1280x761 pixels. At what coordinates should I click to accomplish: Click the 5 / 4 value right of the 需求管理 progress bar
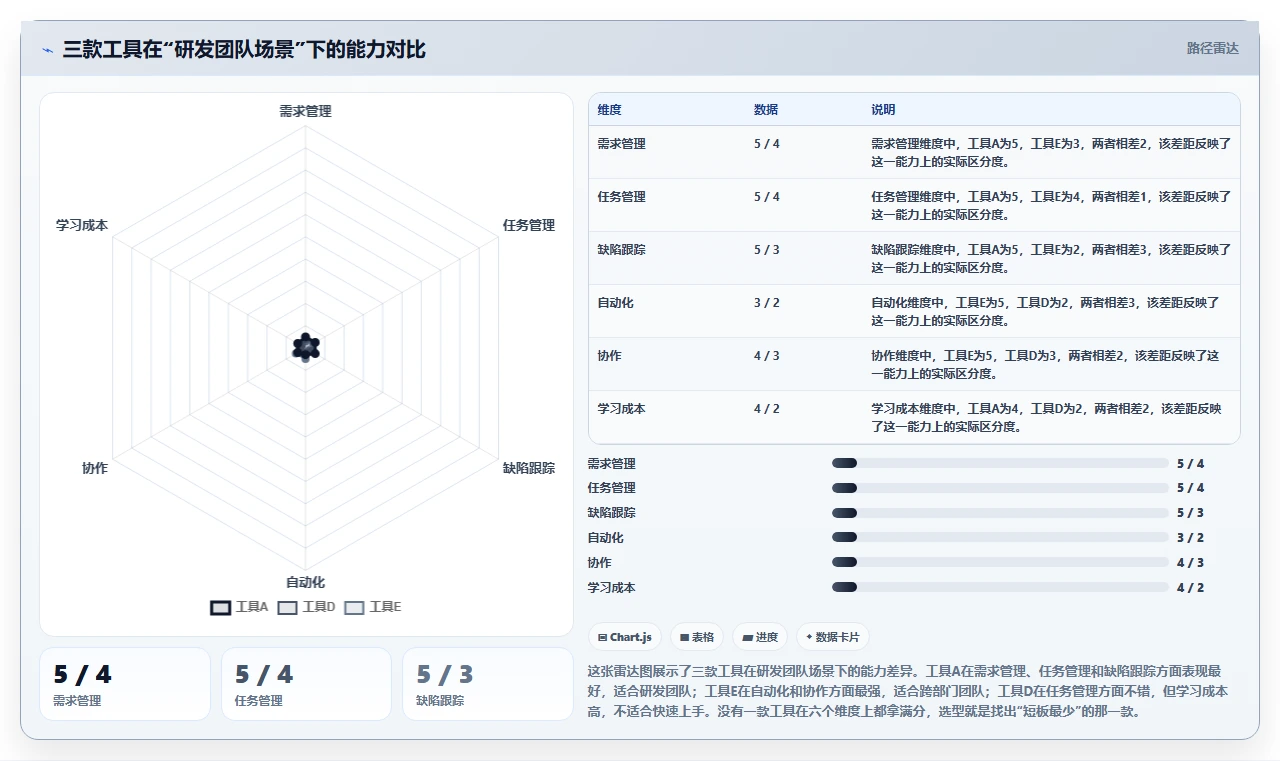coord(1190,463)
